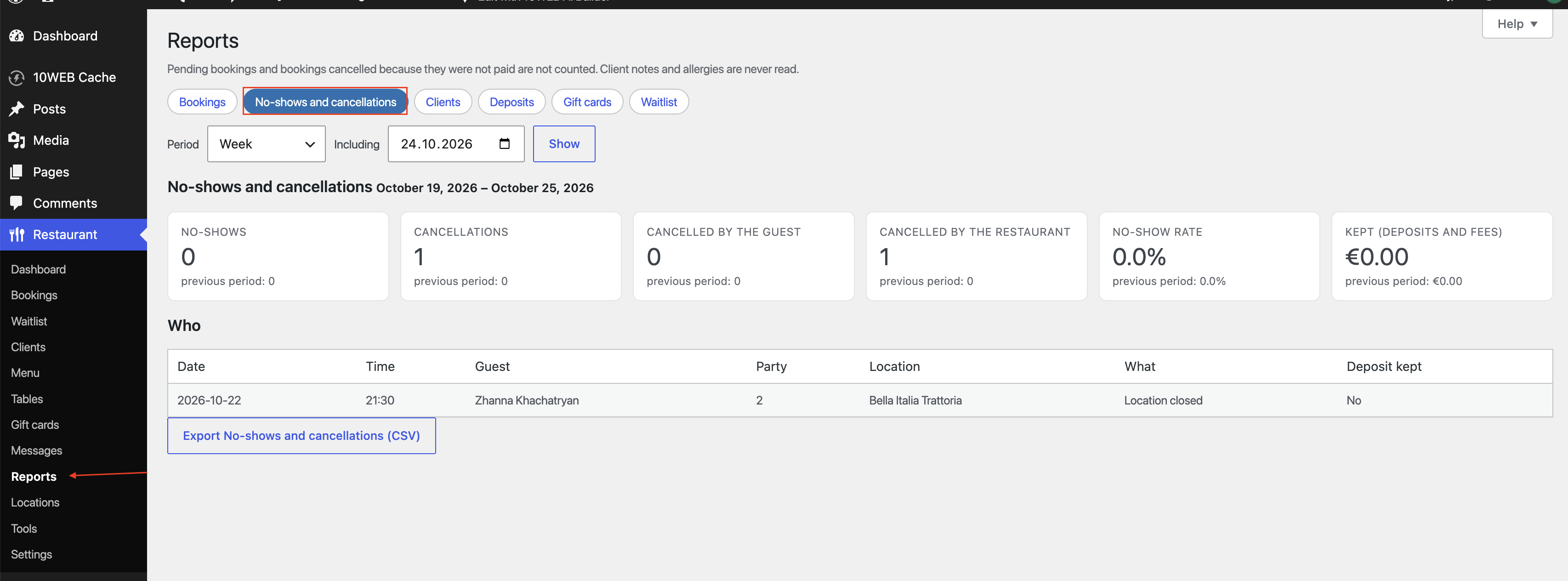Open the Locations submenu item
The height and width of the screenshot is (581, 1568).
click(34, 502)
